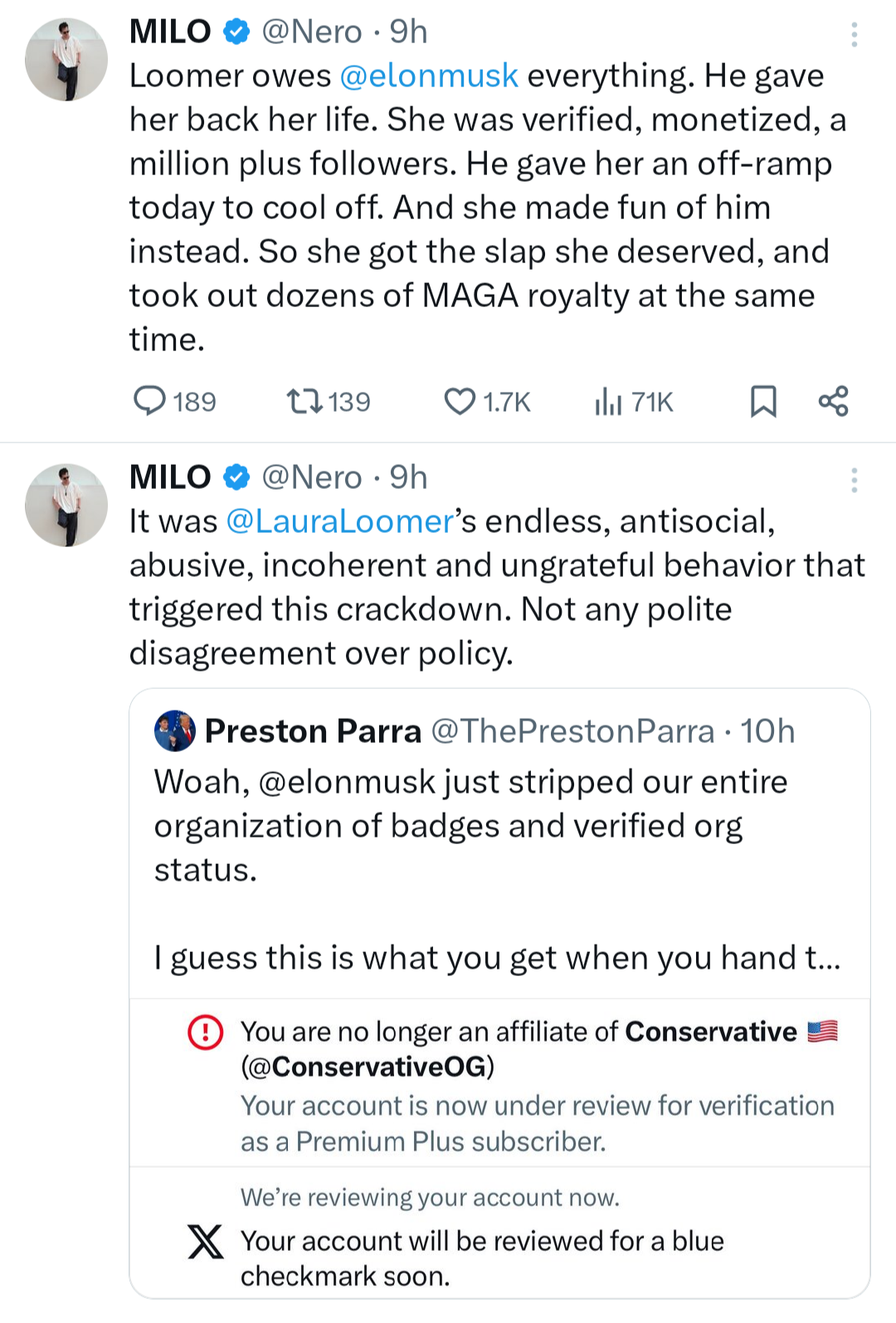Repost the first tweet via retweet icon
Image resolution: width=896 pixels, height=1323 pixels.
point(304,402)
